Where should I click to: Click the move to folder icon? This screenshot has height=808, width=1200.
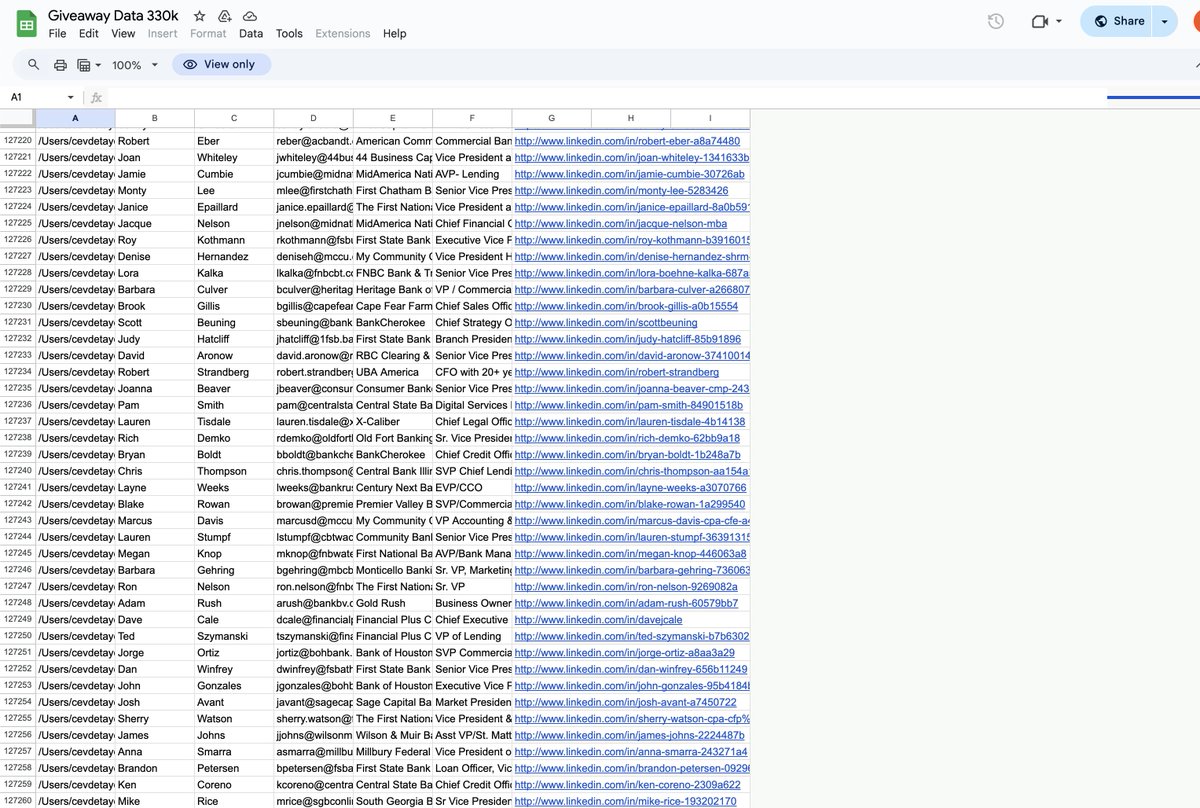[225, 16]
